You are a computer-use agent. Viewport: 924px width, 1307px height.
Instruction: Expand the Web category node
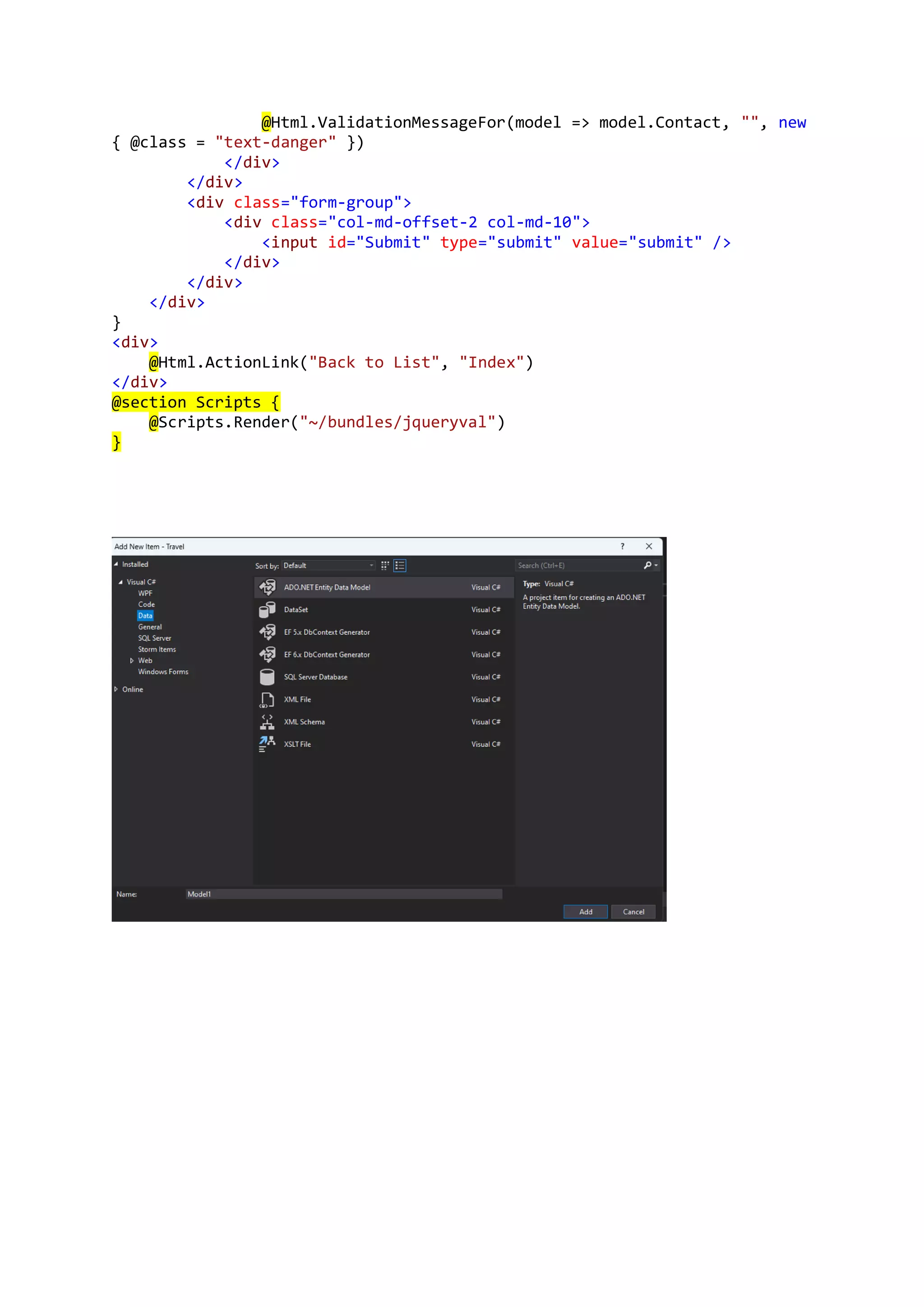coord(132,660)
